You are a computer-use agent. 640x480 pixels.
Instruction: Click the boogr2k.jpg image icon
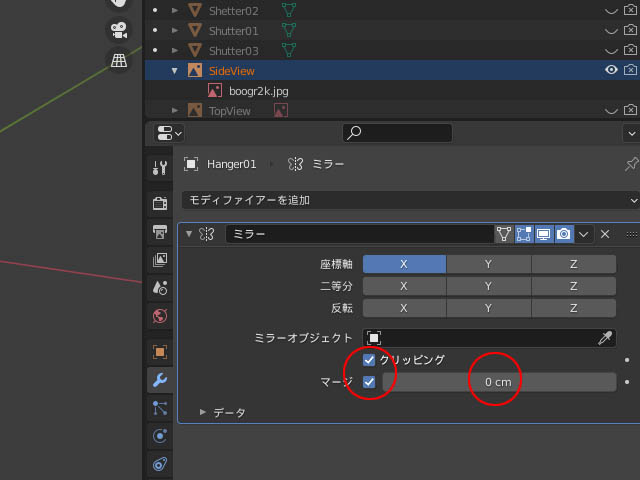215,91
